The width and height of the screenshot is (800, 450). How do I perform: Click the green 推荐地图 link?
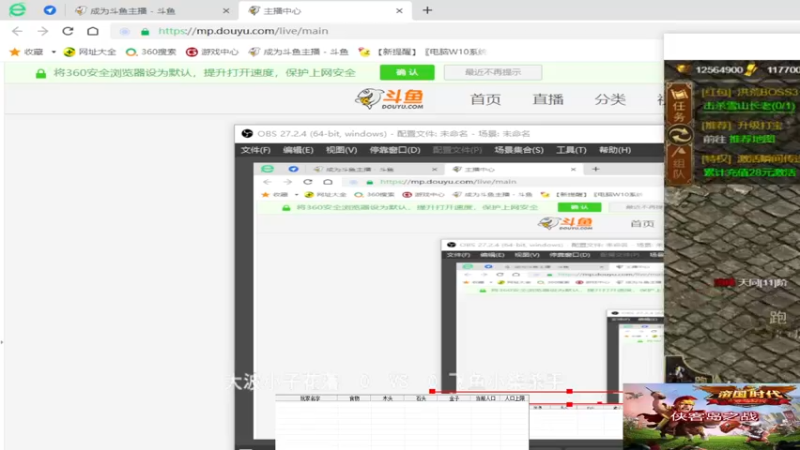pos(752,139)
